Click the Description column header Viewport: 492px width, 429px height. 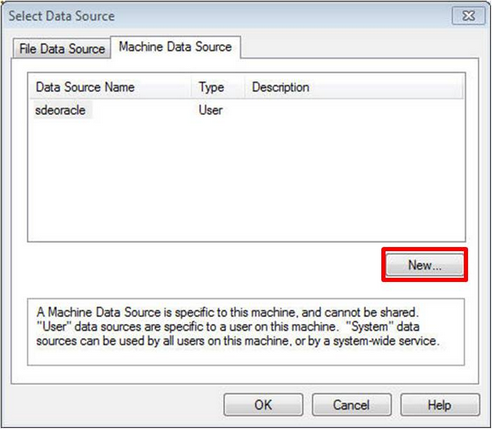354,87
